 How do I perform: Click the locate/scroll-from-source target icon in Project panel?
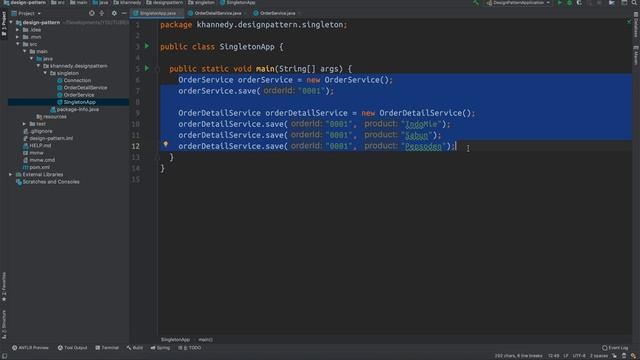point(91,13)
